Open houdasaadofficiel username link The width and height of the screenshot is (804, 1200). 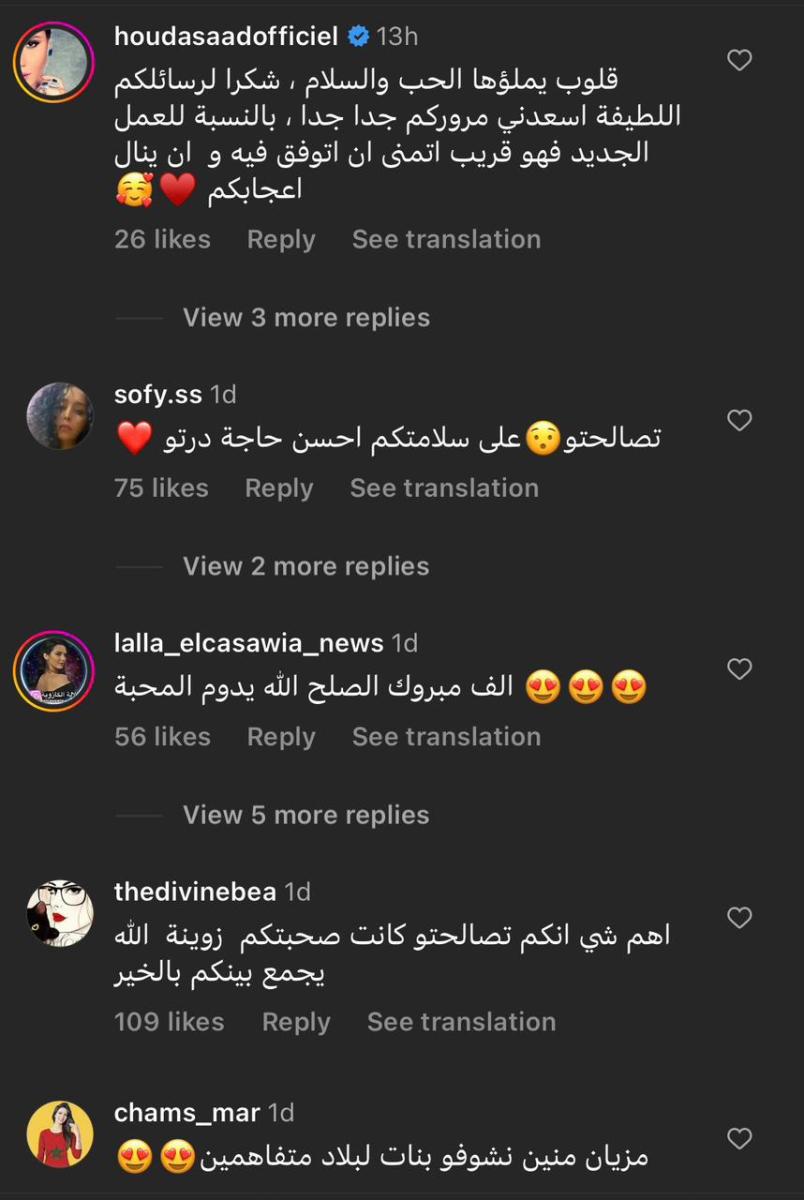tap(228, 37)
